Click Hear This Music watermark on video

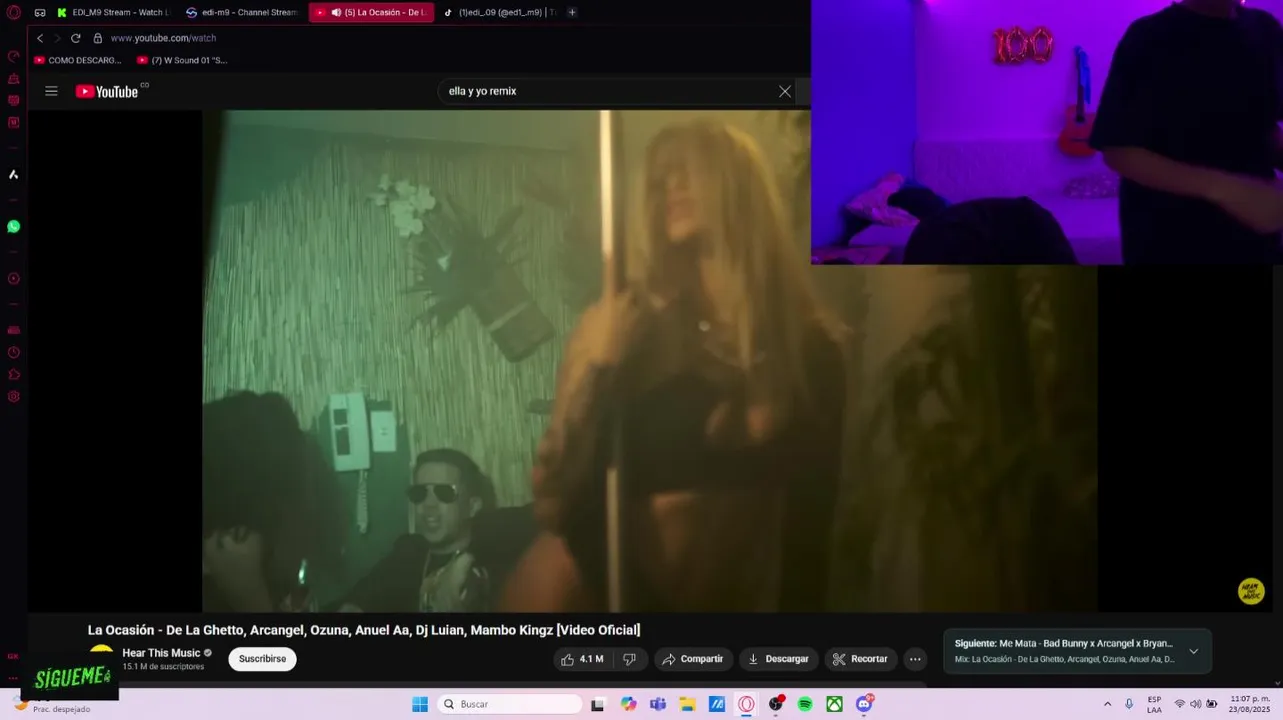(x=1251, y=591)
